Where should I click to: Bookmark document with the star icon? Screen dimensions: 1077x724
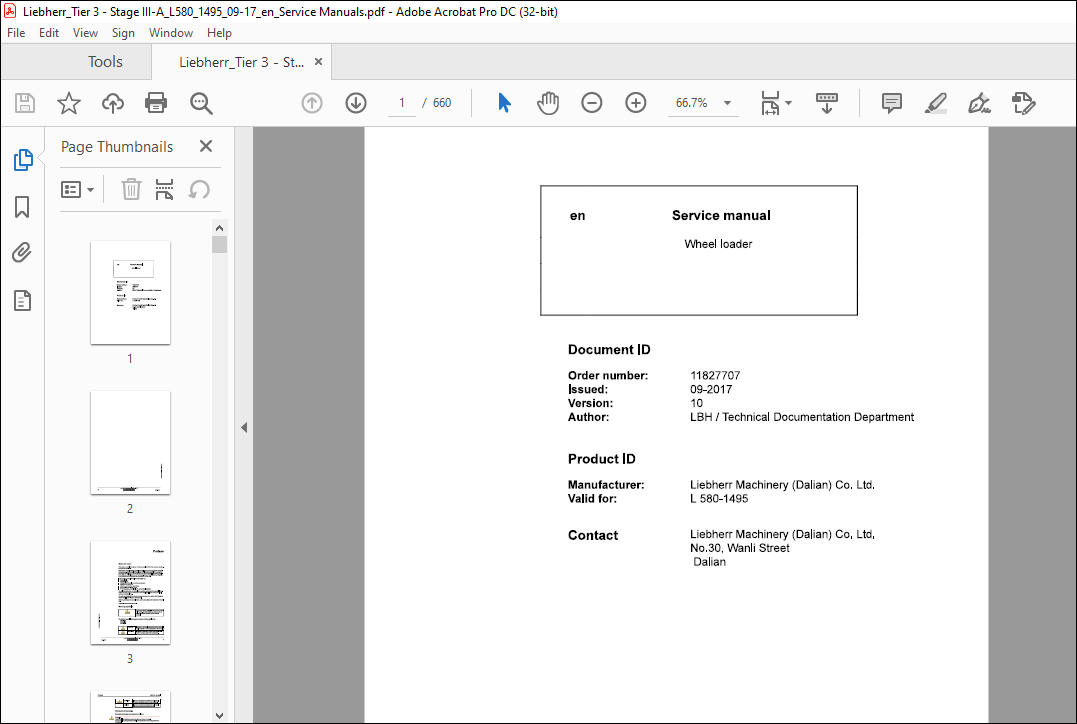tap(69, 103)
